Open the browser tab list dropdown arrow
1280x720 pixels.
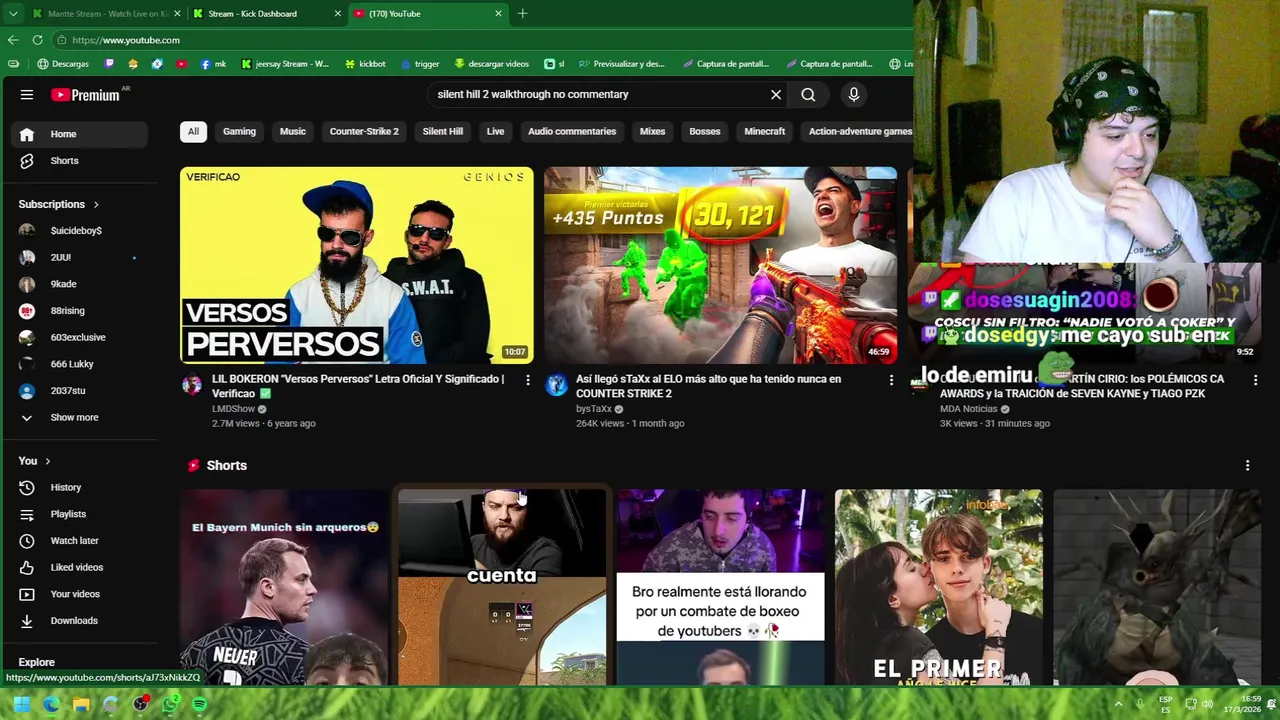coord(13,14)
